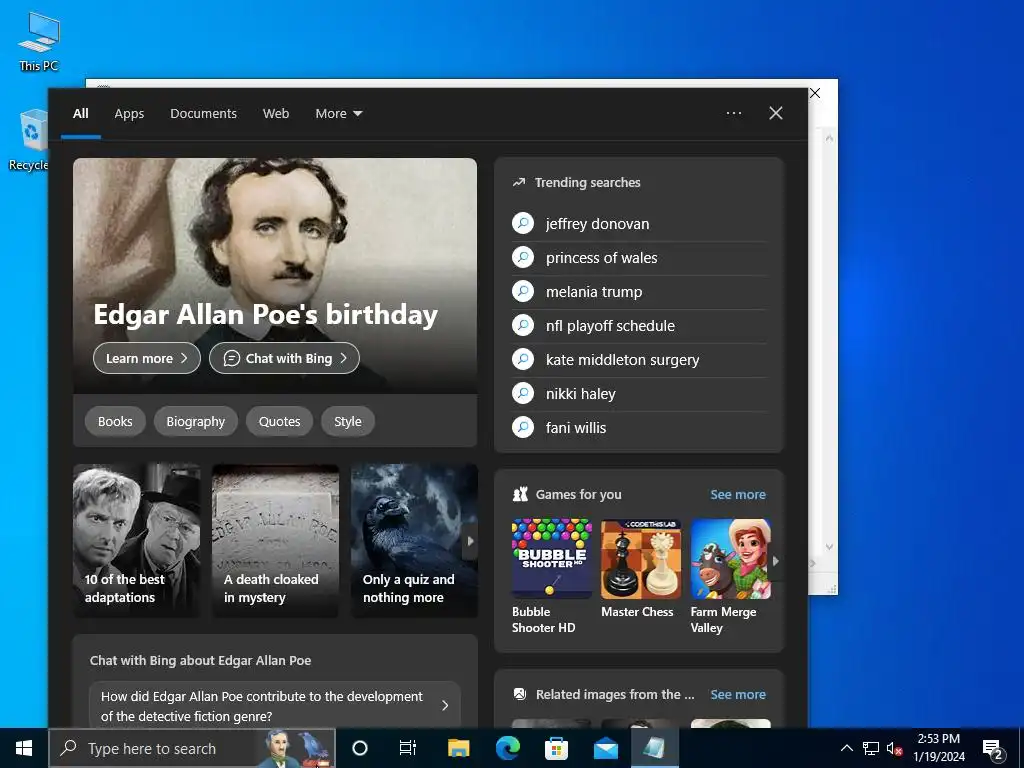Open Task View on the taskbar

(408, 748)
